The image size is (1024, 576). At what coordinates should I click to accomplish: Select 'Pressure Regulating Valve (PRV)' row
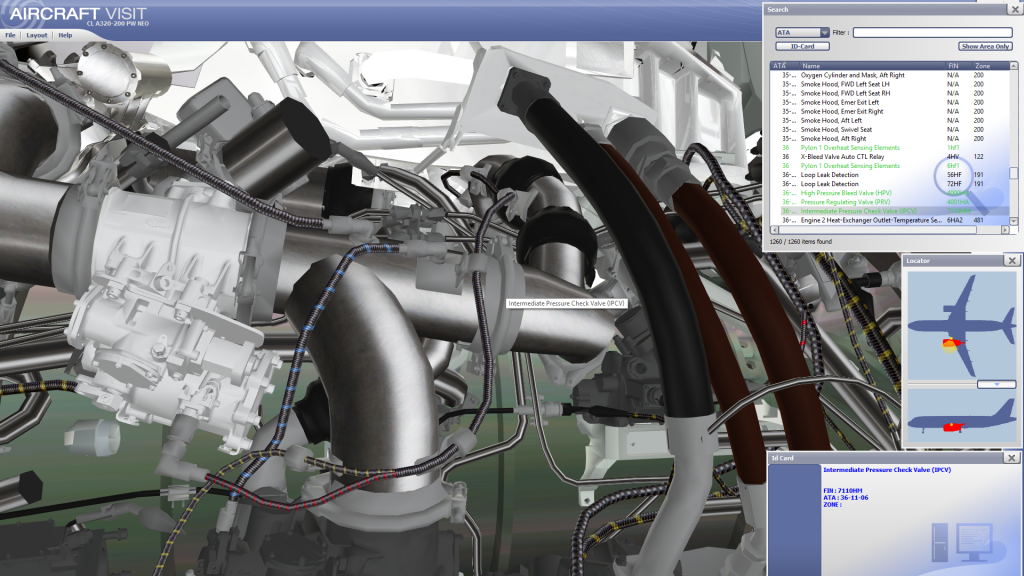click(890, 202)
